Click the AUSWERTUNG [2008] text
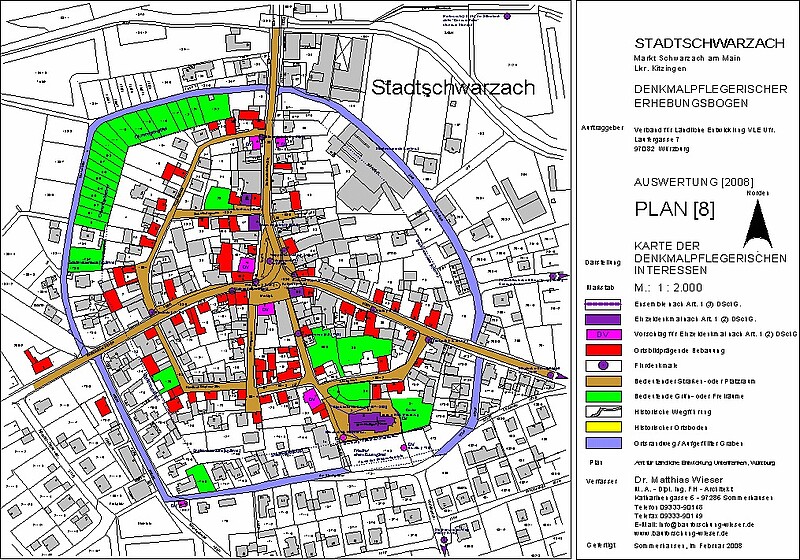Screen dimensions: 800x560 pyautogui.click(x=683, y=181)
